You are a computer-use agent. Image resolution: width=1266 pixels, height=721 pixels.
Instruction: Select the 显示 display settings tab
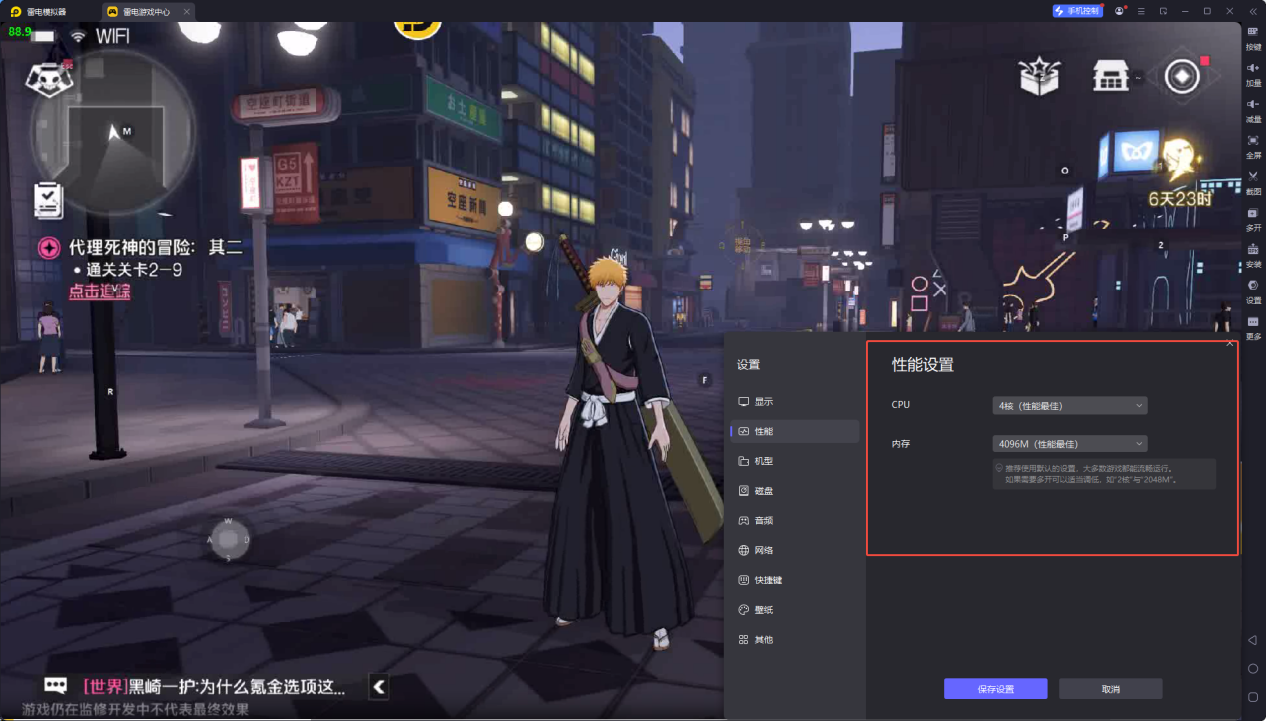tap(795, 402)
